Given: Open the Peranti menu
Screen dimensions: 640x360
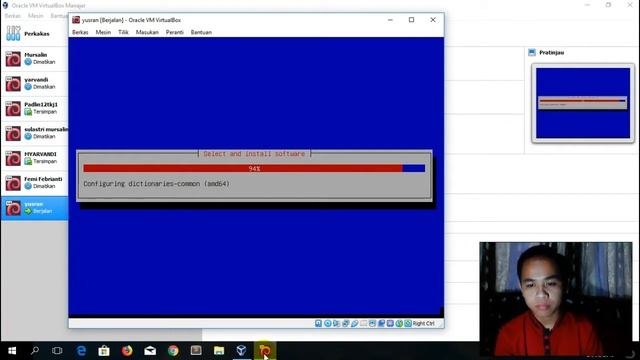Looking at the screenshot, I should point(175,32).
